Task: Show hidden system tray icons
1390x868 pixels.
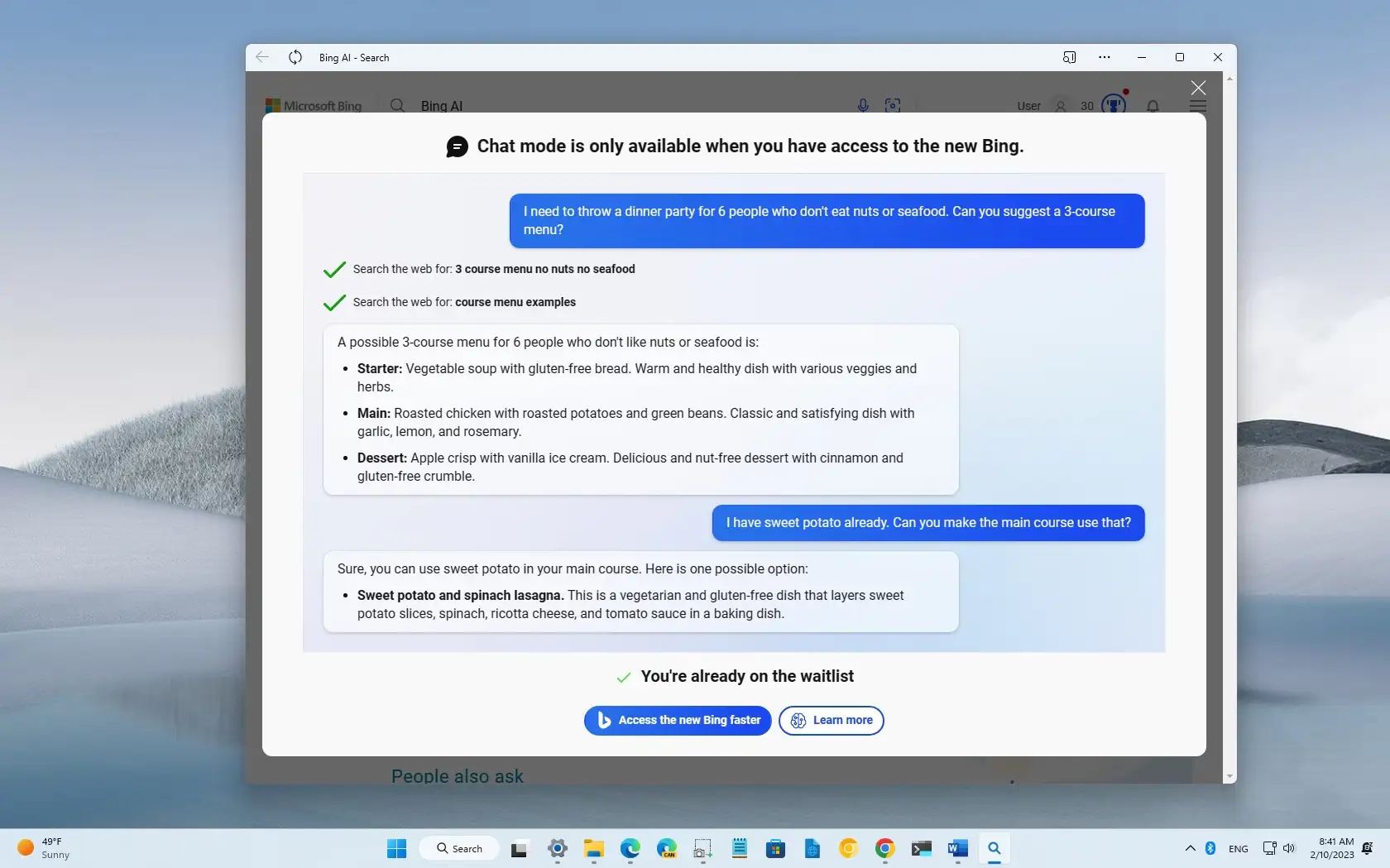Action: (x=1190, y=848)
